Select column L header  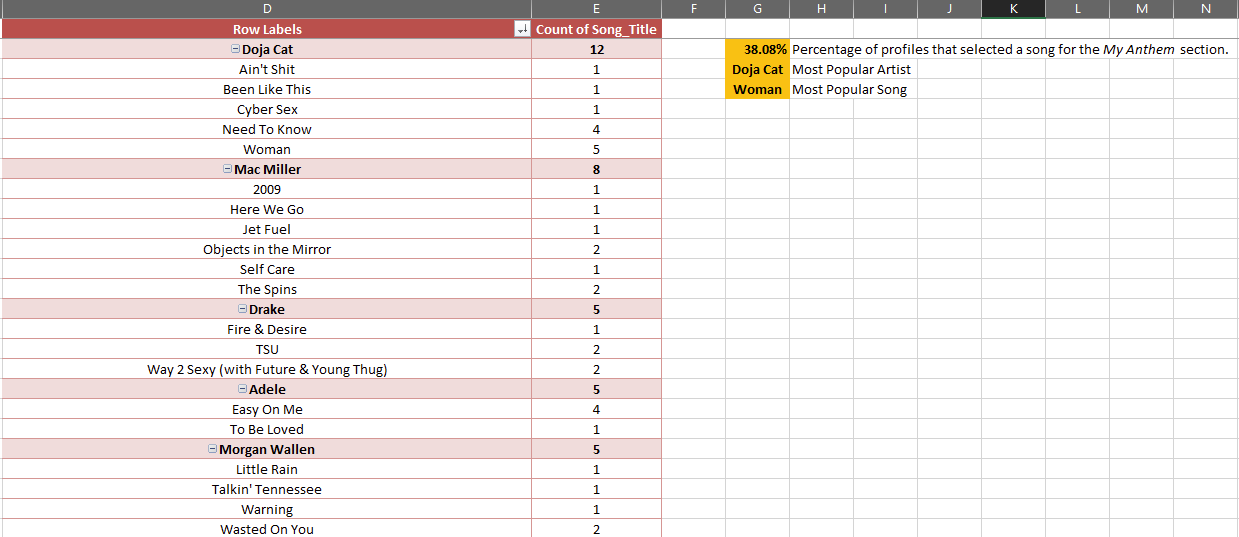click(x=1077, y=9)
